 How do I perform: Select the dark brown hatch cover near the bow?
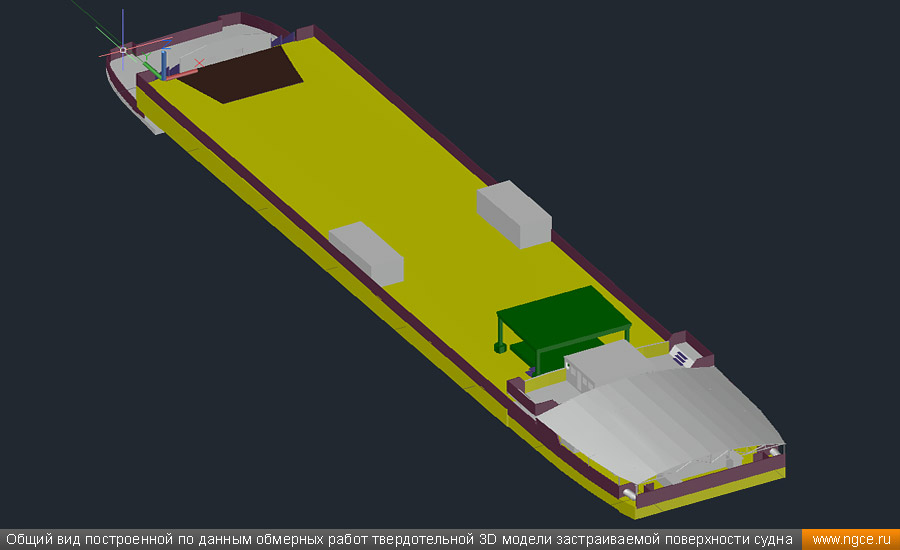(241, 75)
